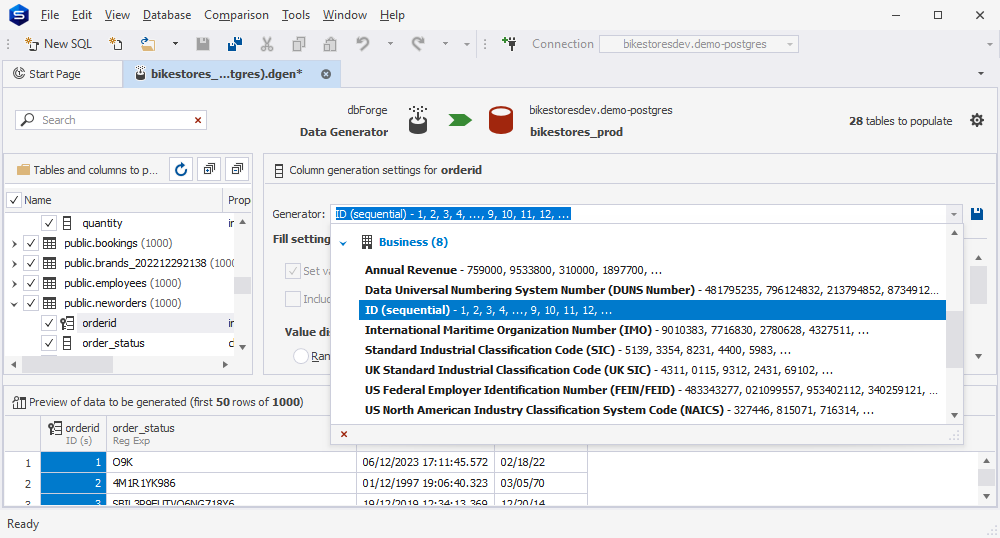
Task: Click the new document icon beside New SQL
Action: pos(115,44)
